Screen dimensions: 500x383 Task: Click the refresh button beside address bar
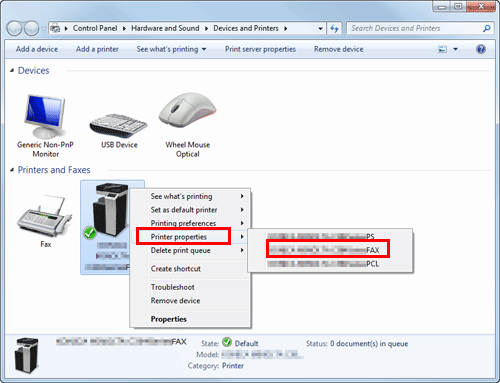coord(334,29)
